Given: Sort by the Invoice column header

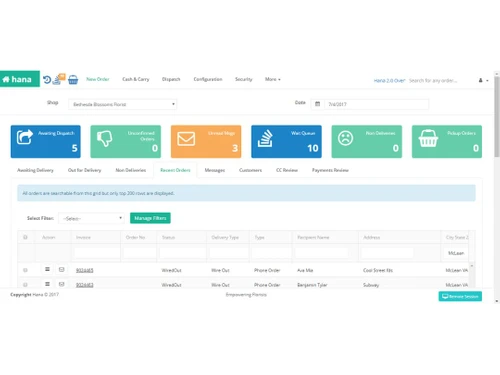Looking at the screenshot, I should tap(83, 237).
